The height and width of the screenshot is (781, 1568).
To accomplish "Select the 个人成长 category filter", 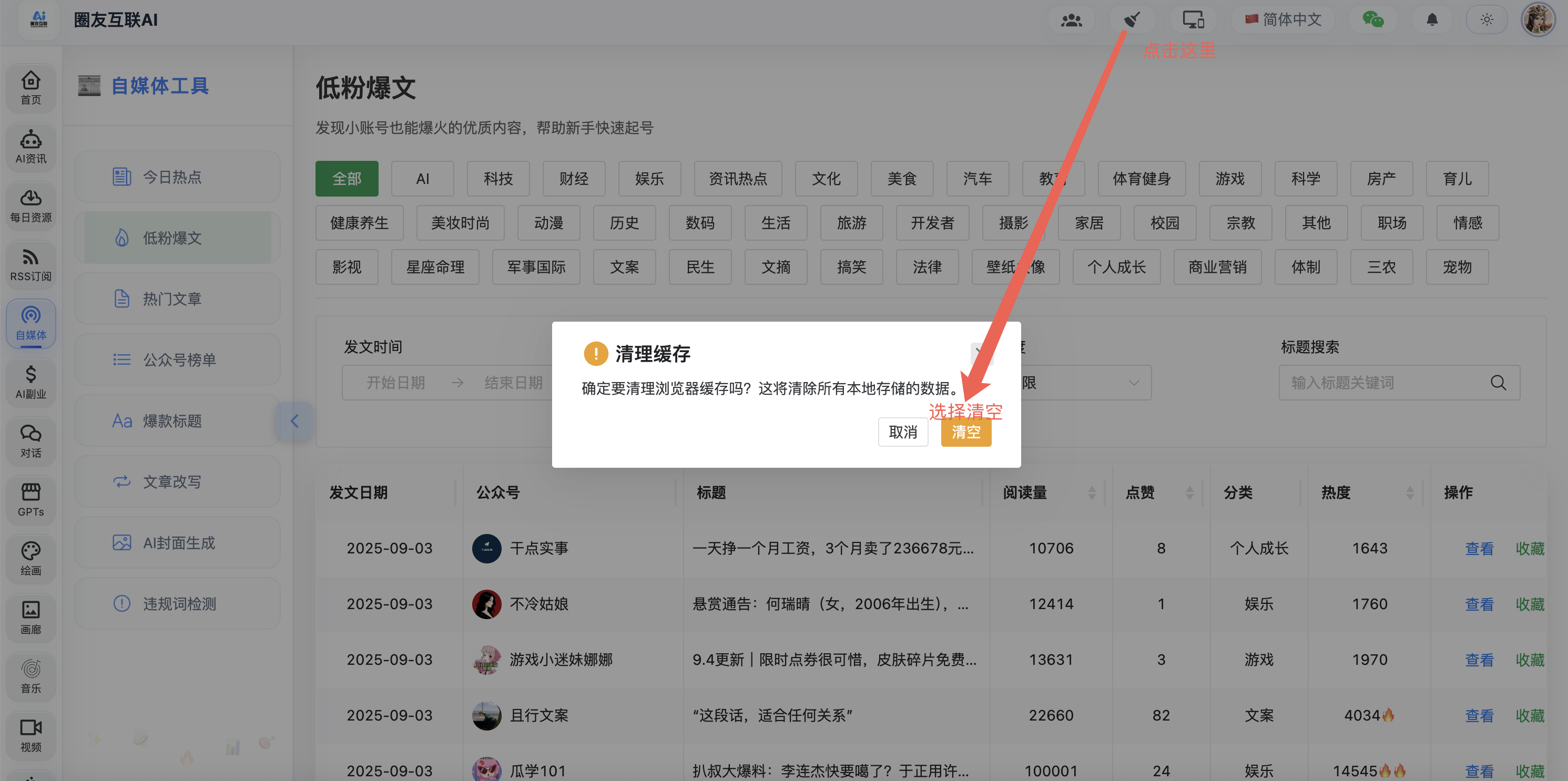I will [1116, 267].
